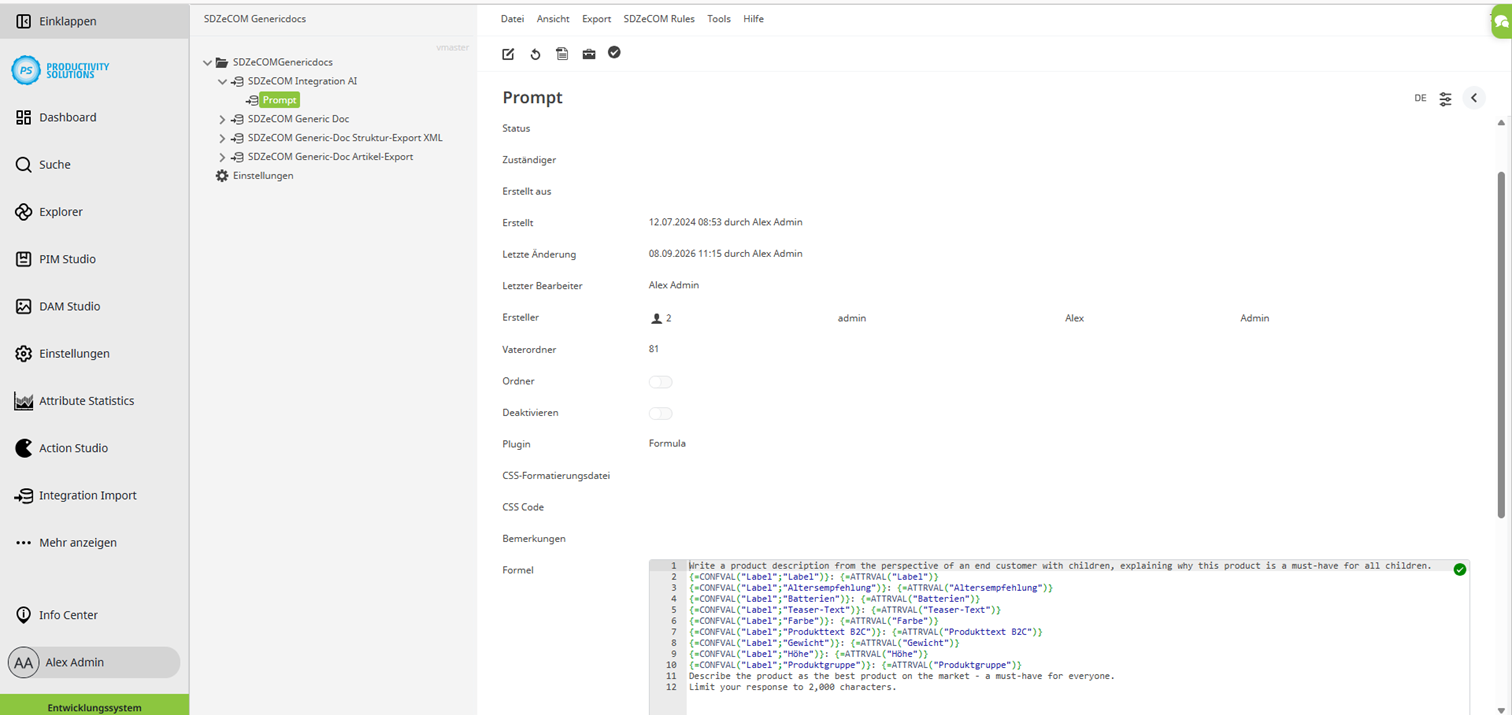Open the DE language selector
Image resolution: width=1512 pixels, height=715 pixels.
coord(1420,98)
